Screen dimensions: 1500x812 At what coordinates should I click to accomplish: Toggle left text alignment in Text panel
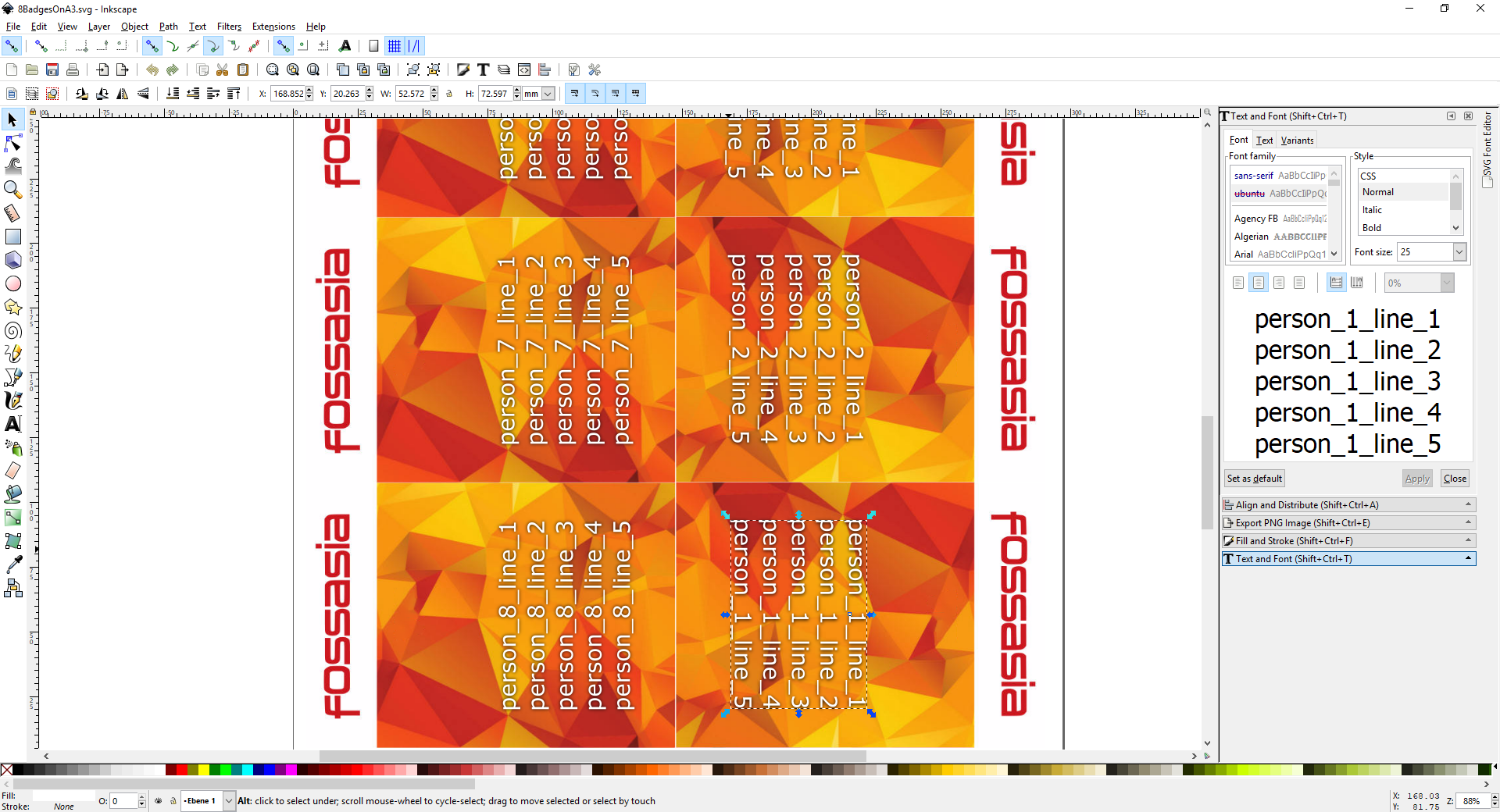[1238, 283]
